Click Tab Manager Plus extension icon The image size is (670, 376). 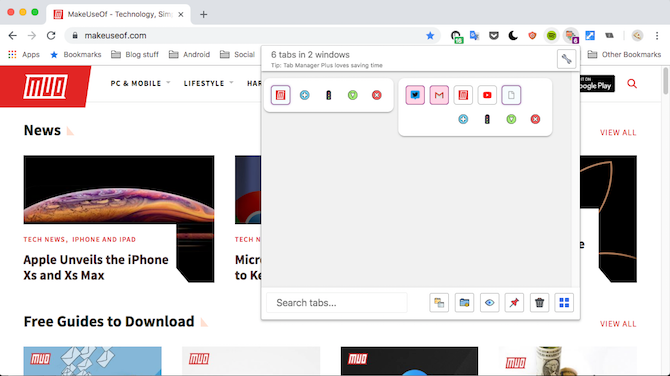(x=571, y=36)
